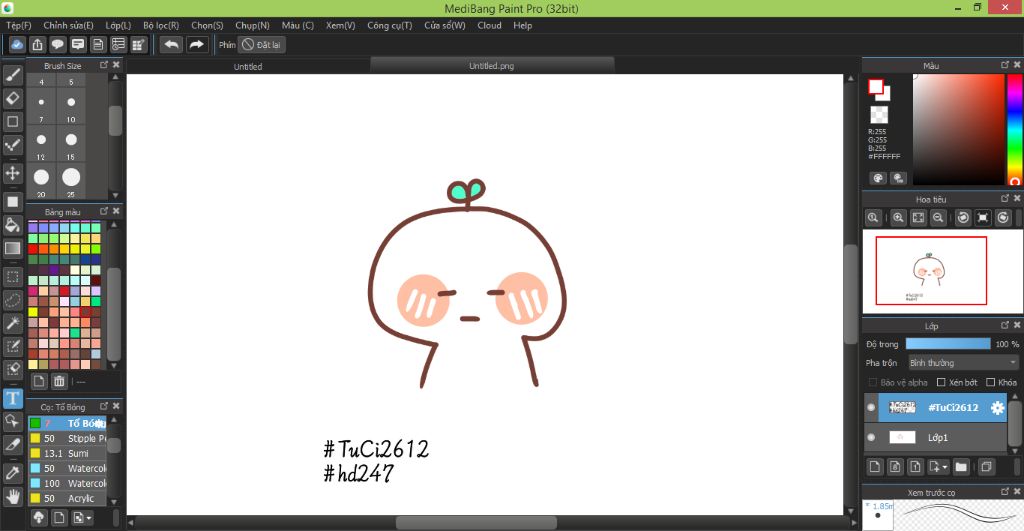The width and height of the screenshot is (1024, 531).
Task: Zoom in on the Navigator panel
Action: pos(898,217)
